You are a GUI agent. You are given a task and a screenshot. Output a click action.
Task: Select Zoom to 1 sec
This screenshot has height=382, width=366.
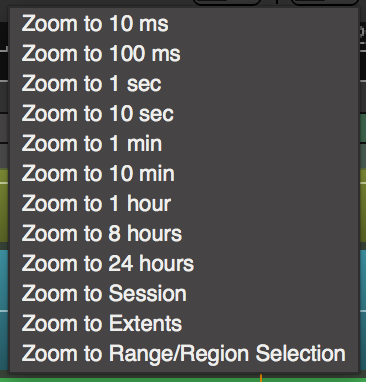184,84
